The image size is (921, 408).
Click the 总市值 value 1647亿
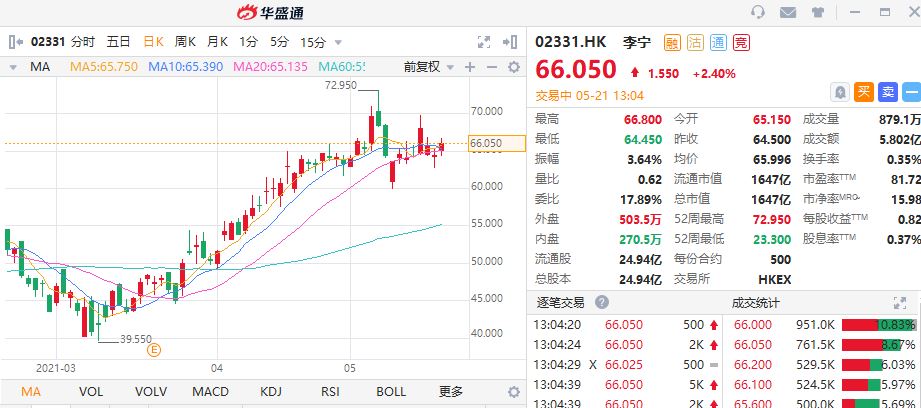[x=771, y=199]
